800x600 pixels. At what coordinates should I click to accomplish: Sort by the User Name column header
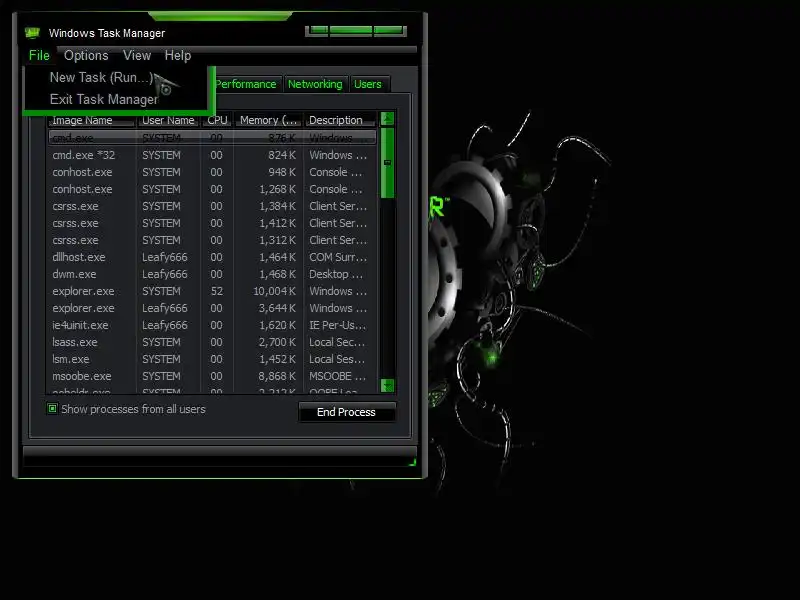click(168, 120)
